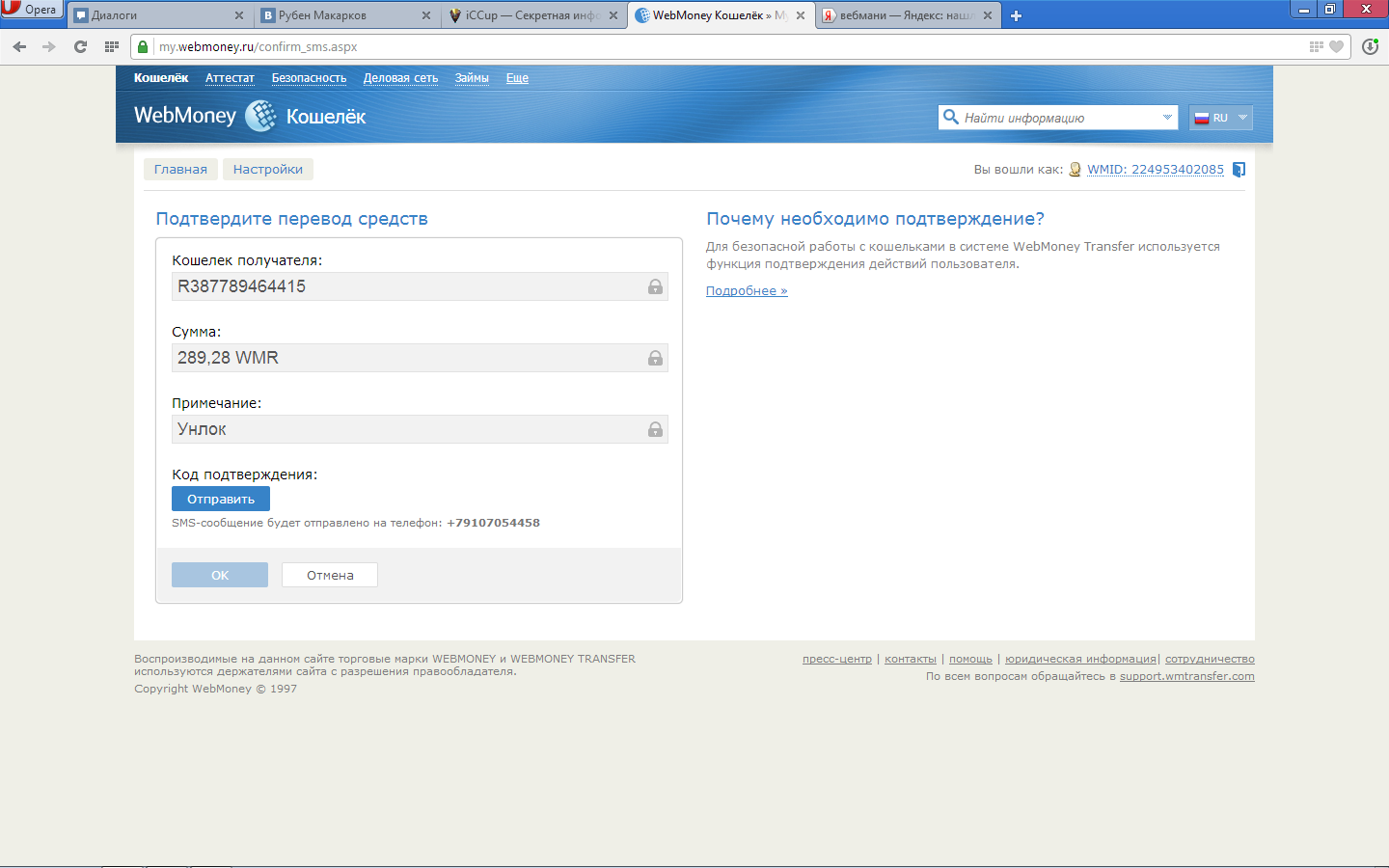The width and height of the screenshot is (1389, 868).
Task: Click lock icon in the note field
Action: coord(655,429)
